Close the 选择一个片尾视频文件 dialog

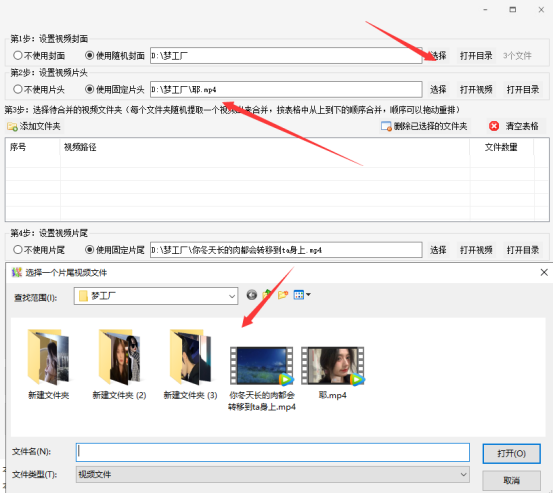pos(544,272)
